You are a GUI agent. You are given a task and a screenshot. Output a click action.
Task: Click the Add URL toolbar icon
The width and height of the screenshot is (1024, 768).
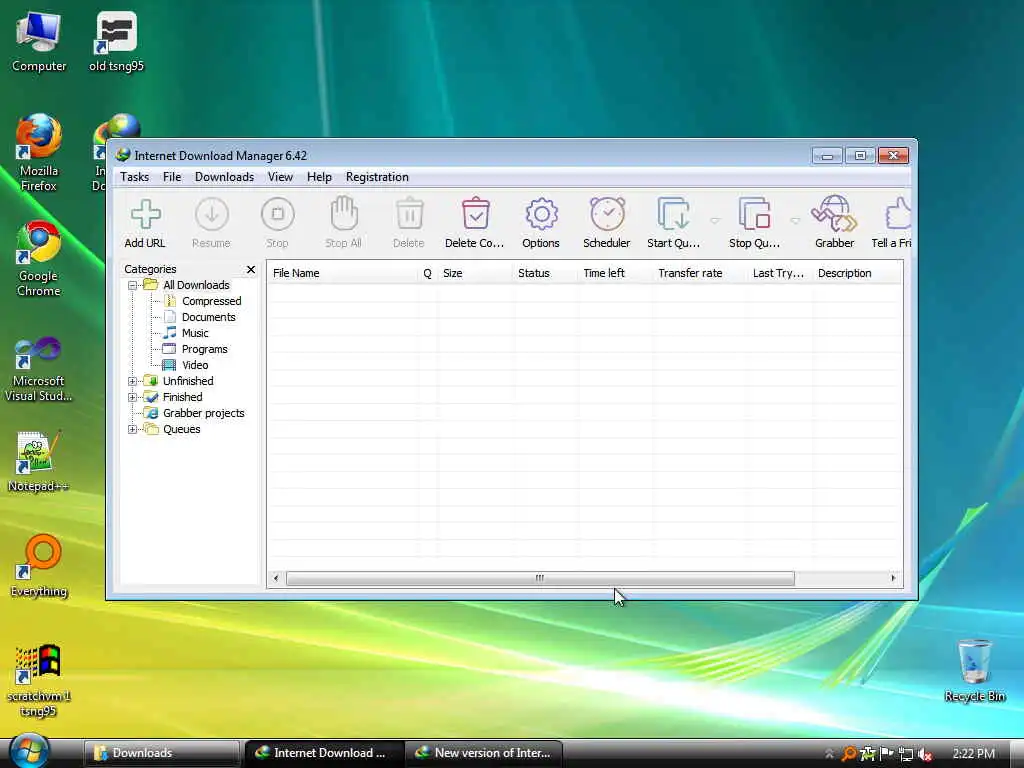(146, 214)
